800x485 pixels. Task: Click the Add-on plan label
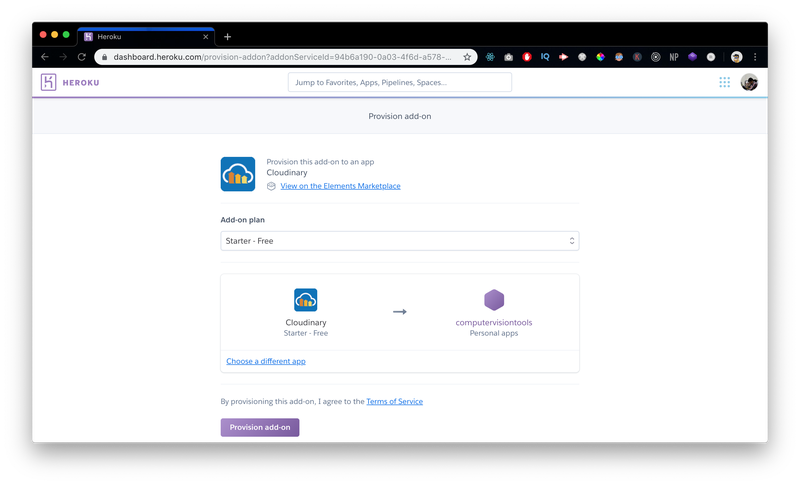pos(242,220)
